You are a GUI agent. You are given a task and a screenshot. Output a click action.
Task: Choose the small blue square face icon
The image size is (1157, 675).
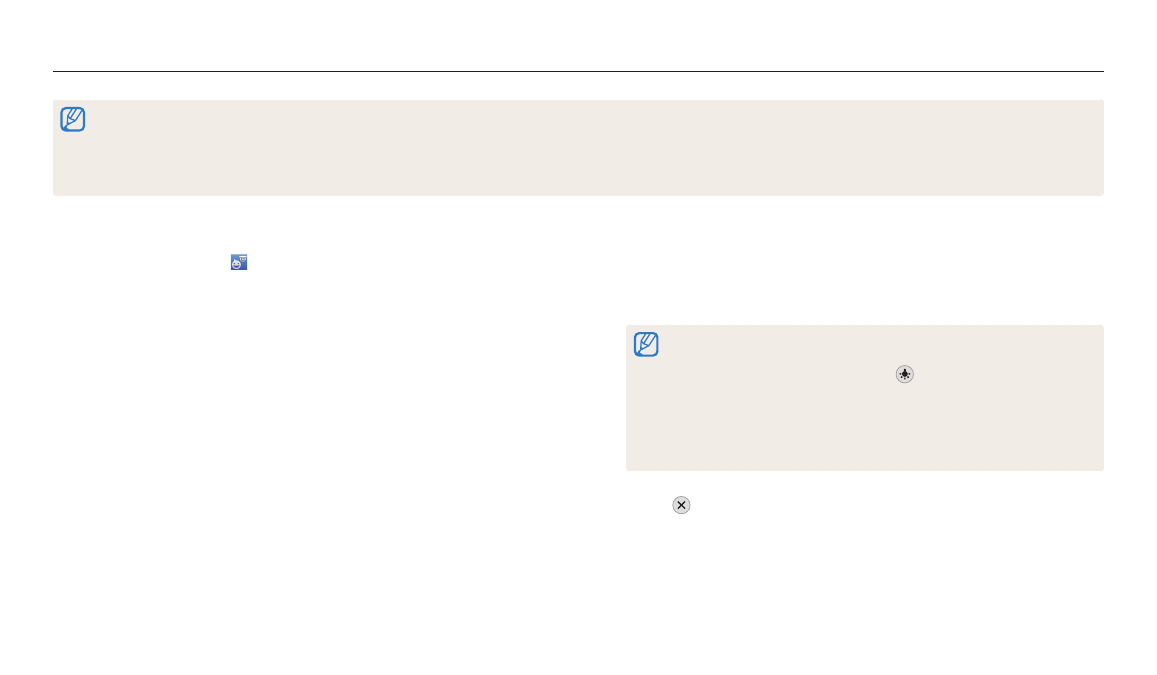coord(238,262)
